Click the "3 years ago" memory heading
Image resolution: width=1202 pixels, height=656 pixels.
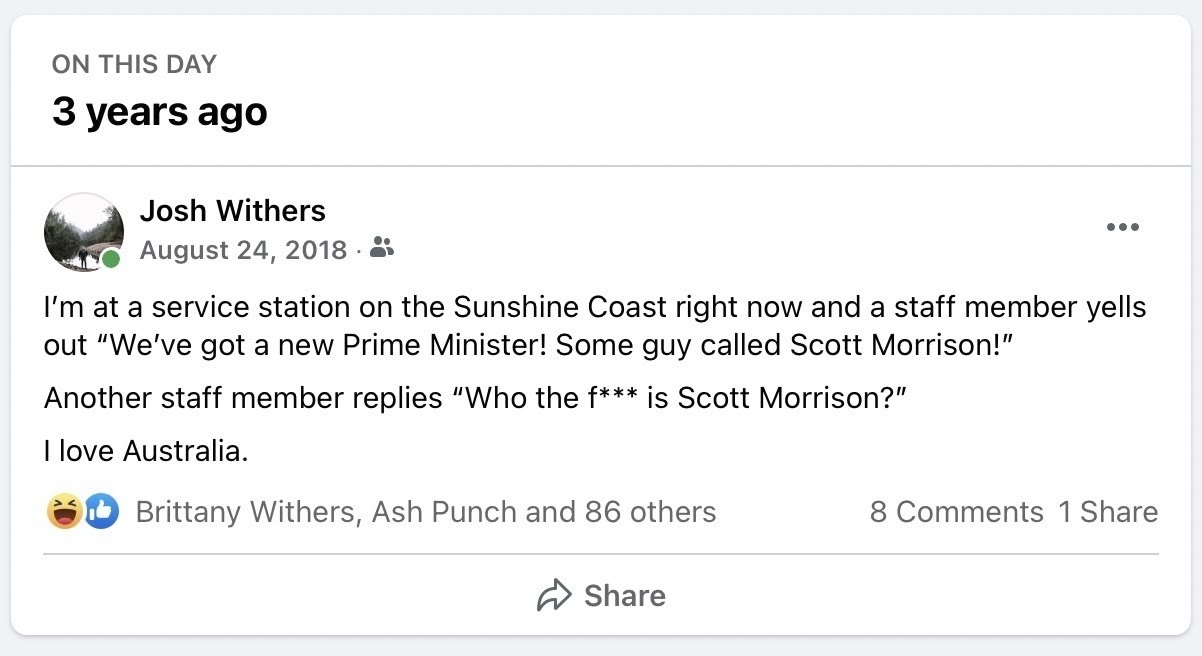160,111
